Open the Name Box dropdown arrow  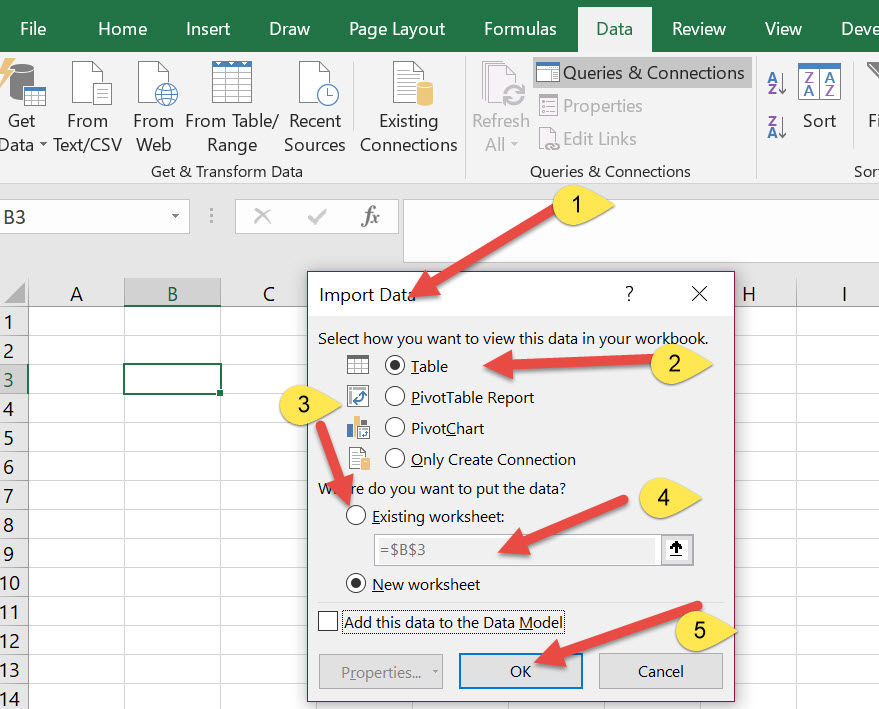[x=175, y=216]
